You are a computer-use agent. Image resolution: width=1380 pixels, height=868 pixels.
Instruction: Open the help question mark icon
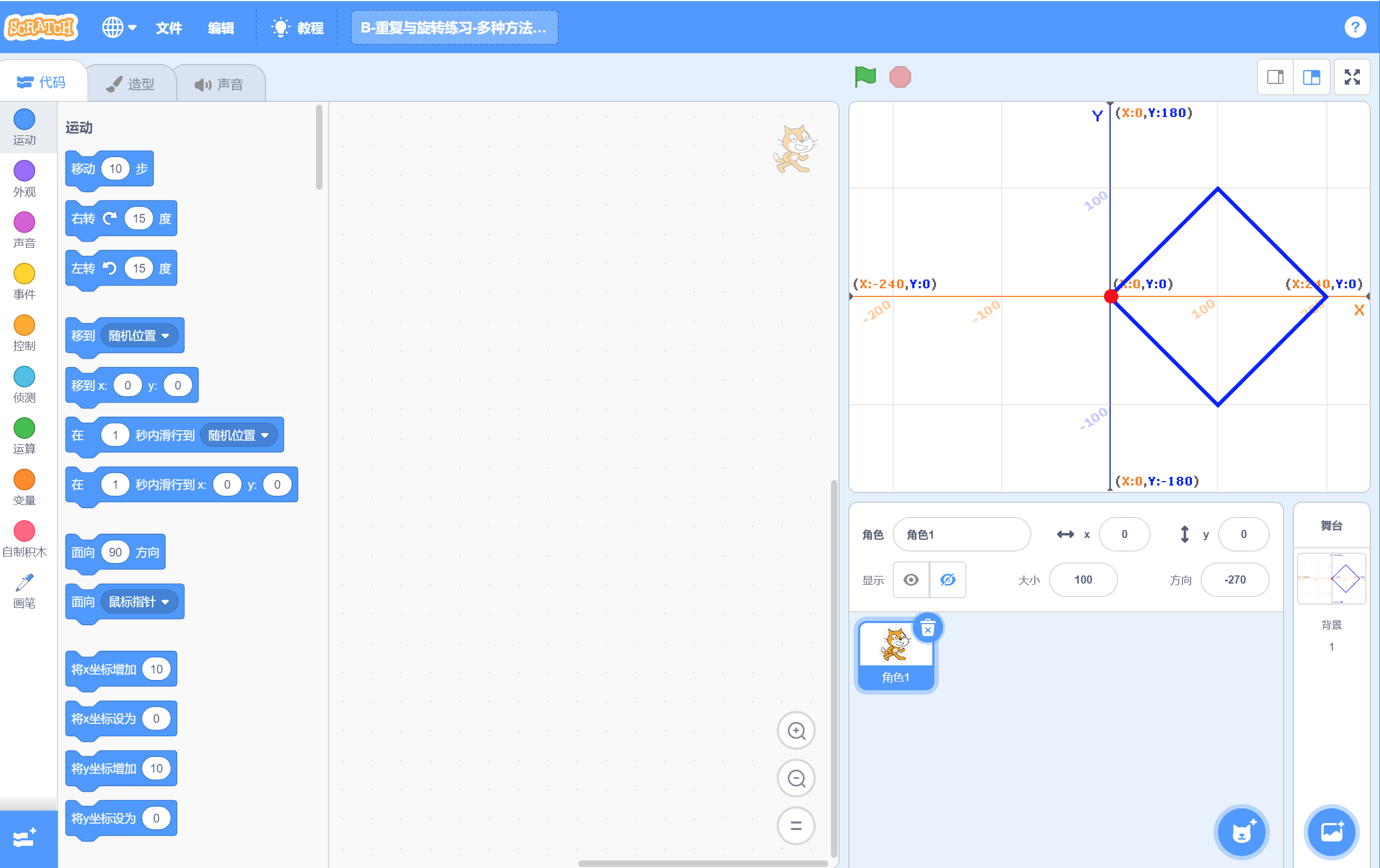[x=1355, y=27]
